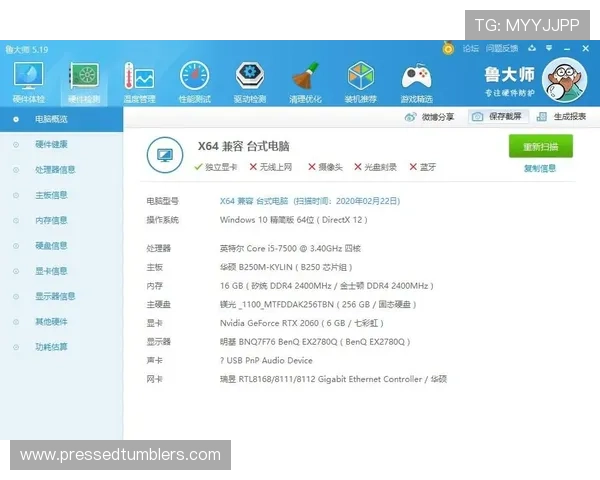Select the 装机推荐 cube icon
Screen dimensions: 600x480
click(x=361, y=78)
